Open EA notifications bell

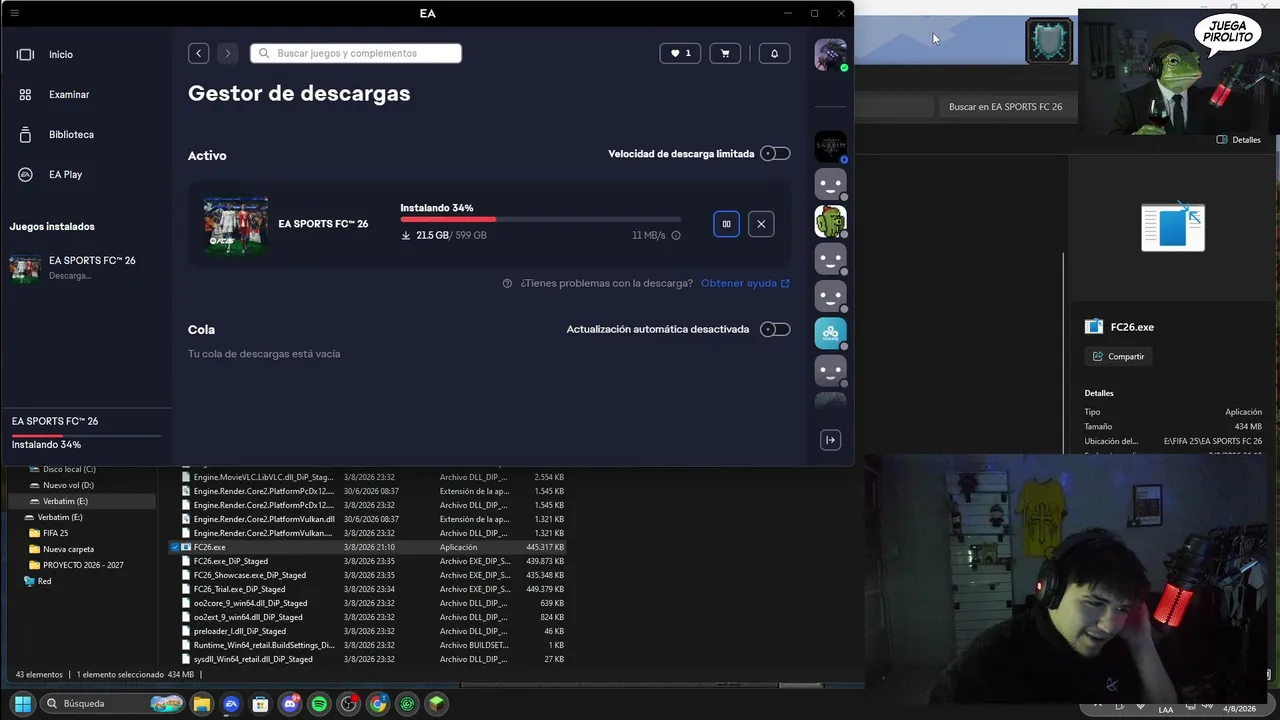(774, 53)
